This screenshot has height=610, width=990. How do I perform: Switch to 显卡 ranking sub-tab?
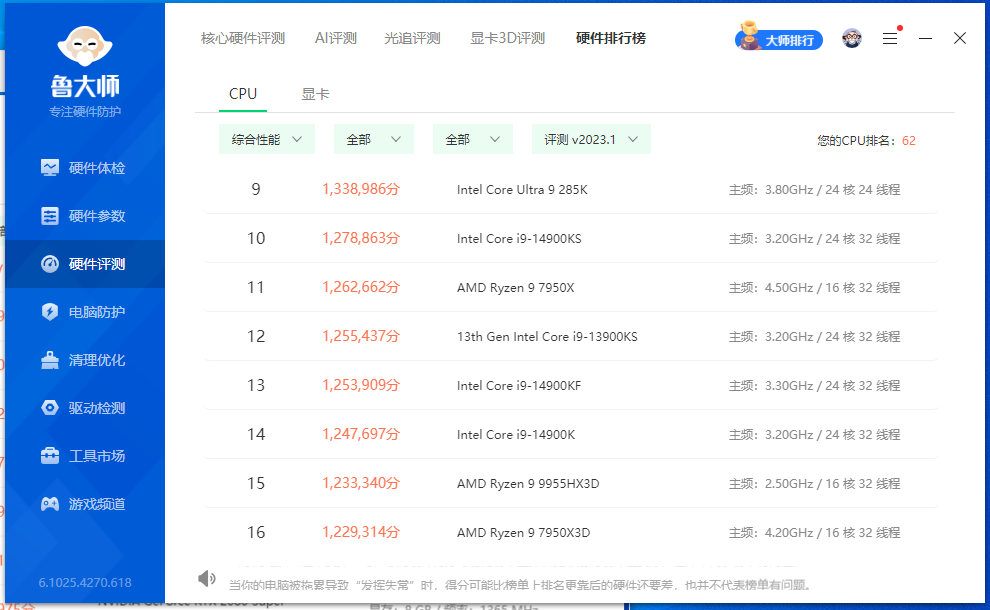pos(315,94)
